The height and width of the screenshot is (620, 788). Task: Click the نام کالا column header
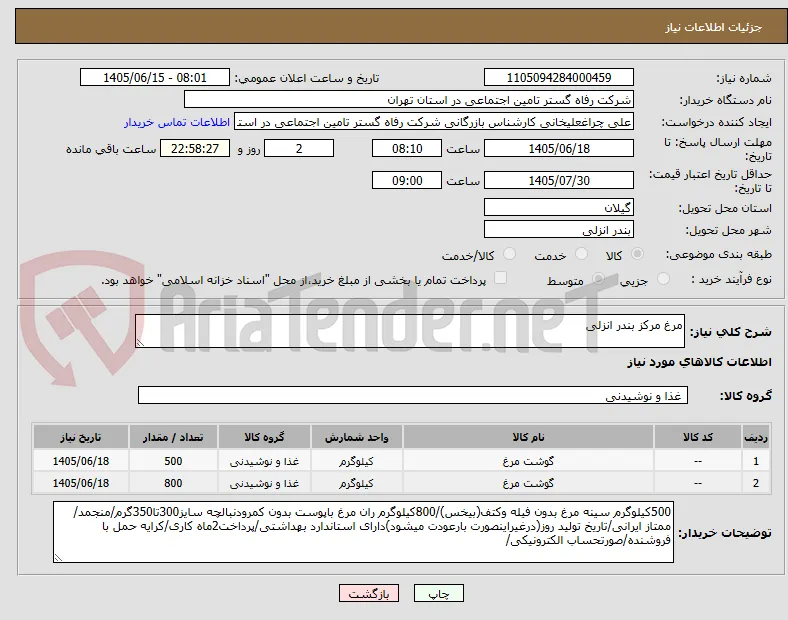click(x=528, y=437)
